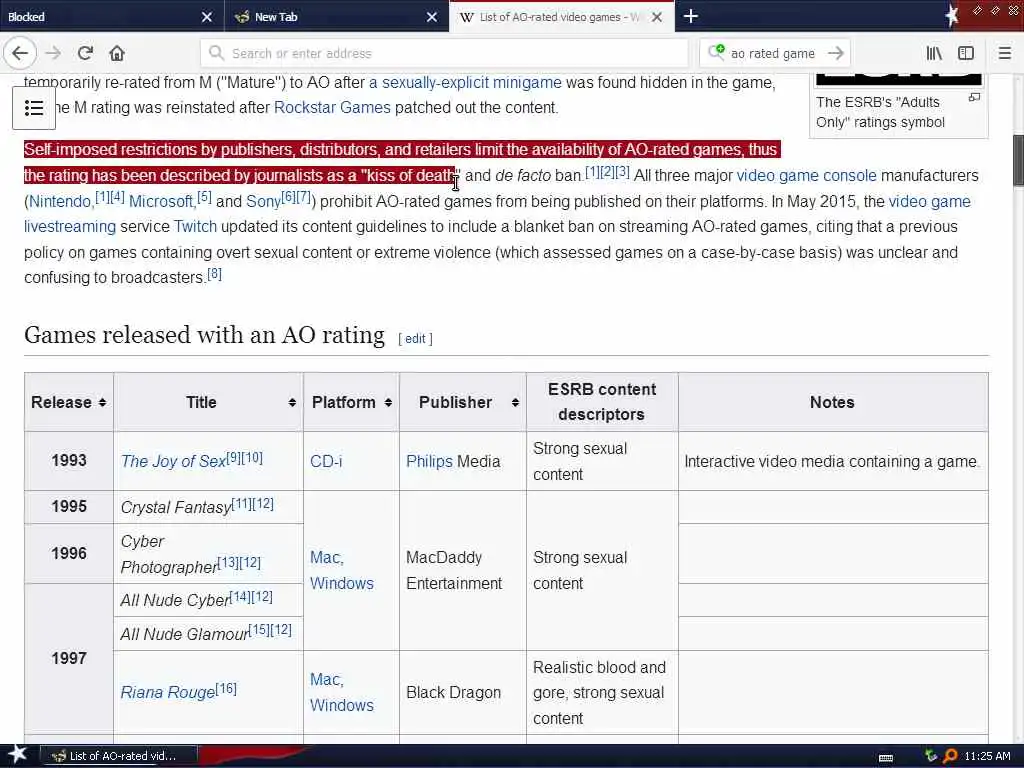Open the Philips publisher link
This screenshot has height=768, width=1024.
429,461
